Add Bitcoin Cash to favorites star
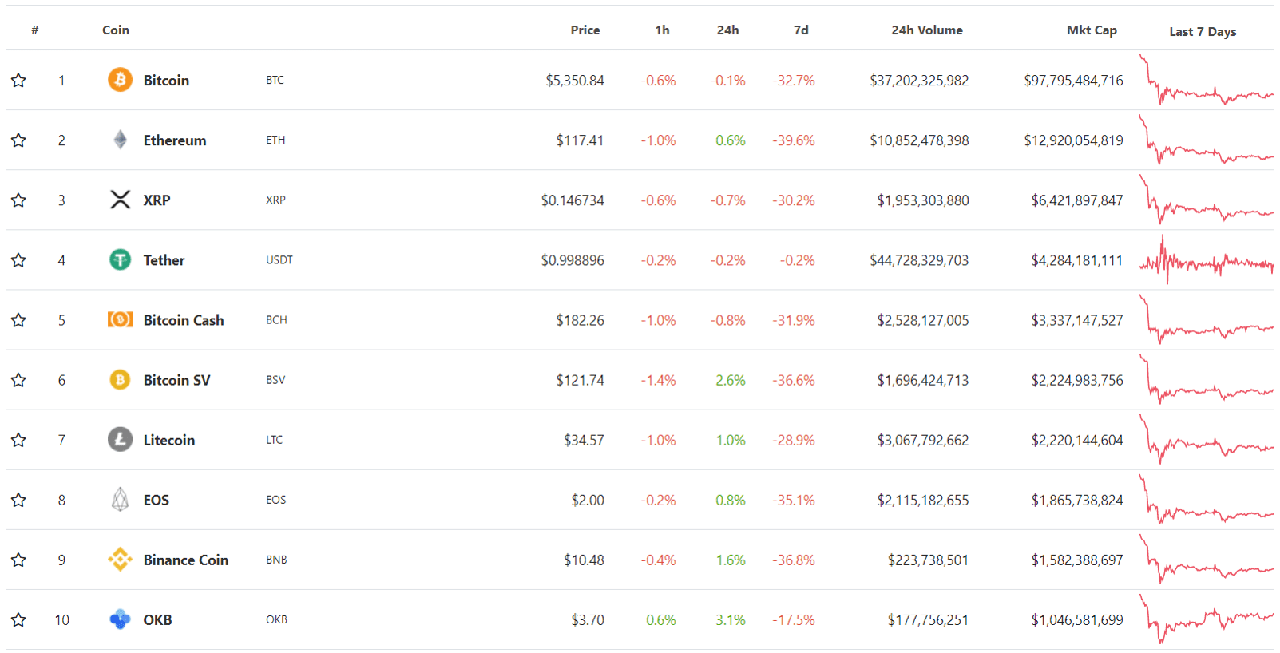1280x653 pixels. click(18, 320)
